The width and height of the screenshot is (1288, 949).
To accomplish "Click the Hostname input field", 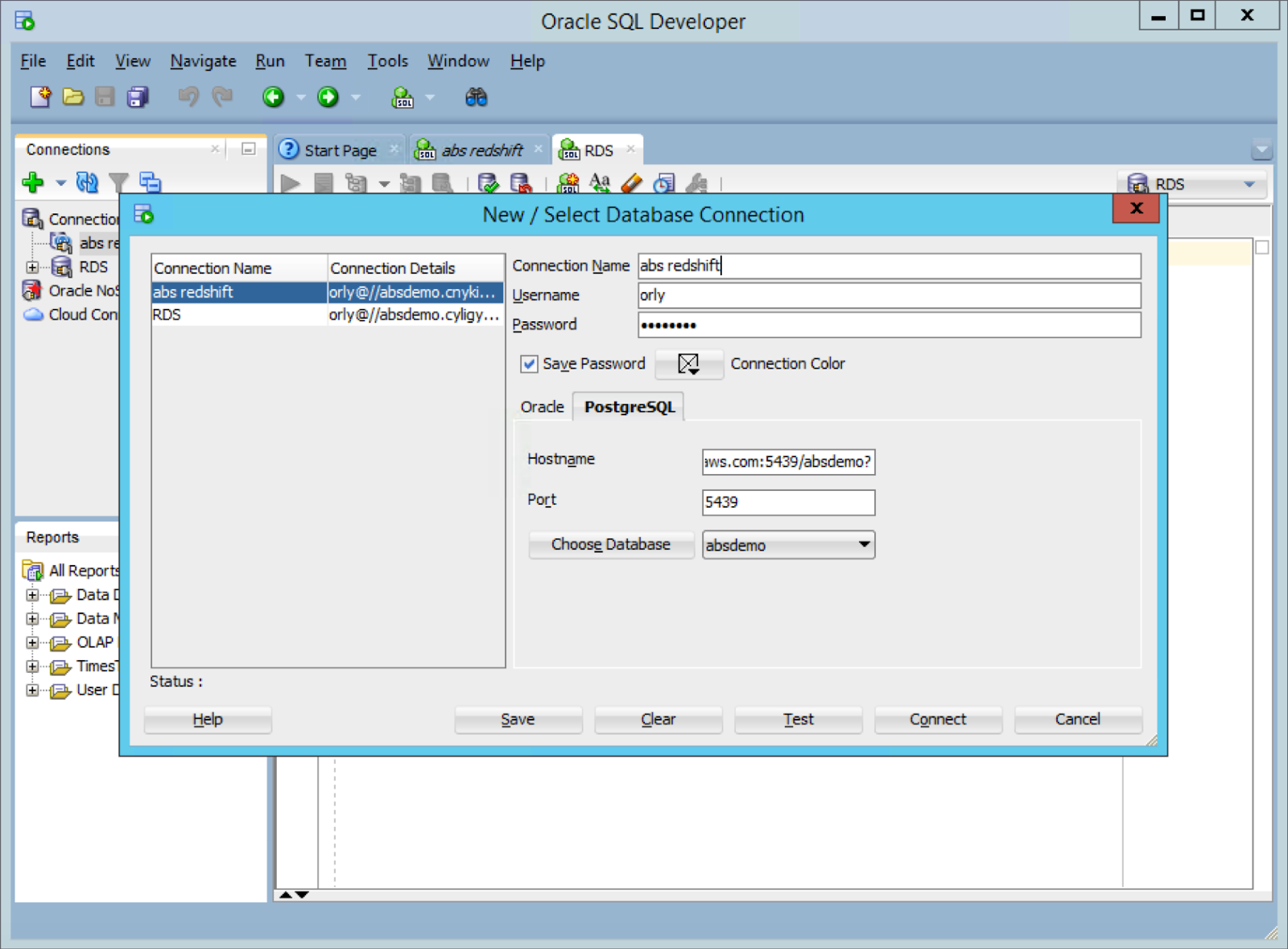I will click(x=788, y=462).
